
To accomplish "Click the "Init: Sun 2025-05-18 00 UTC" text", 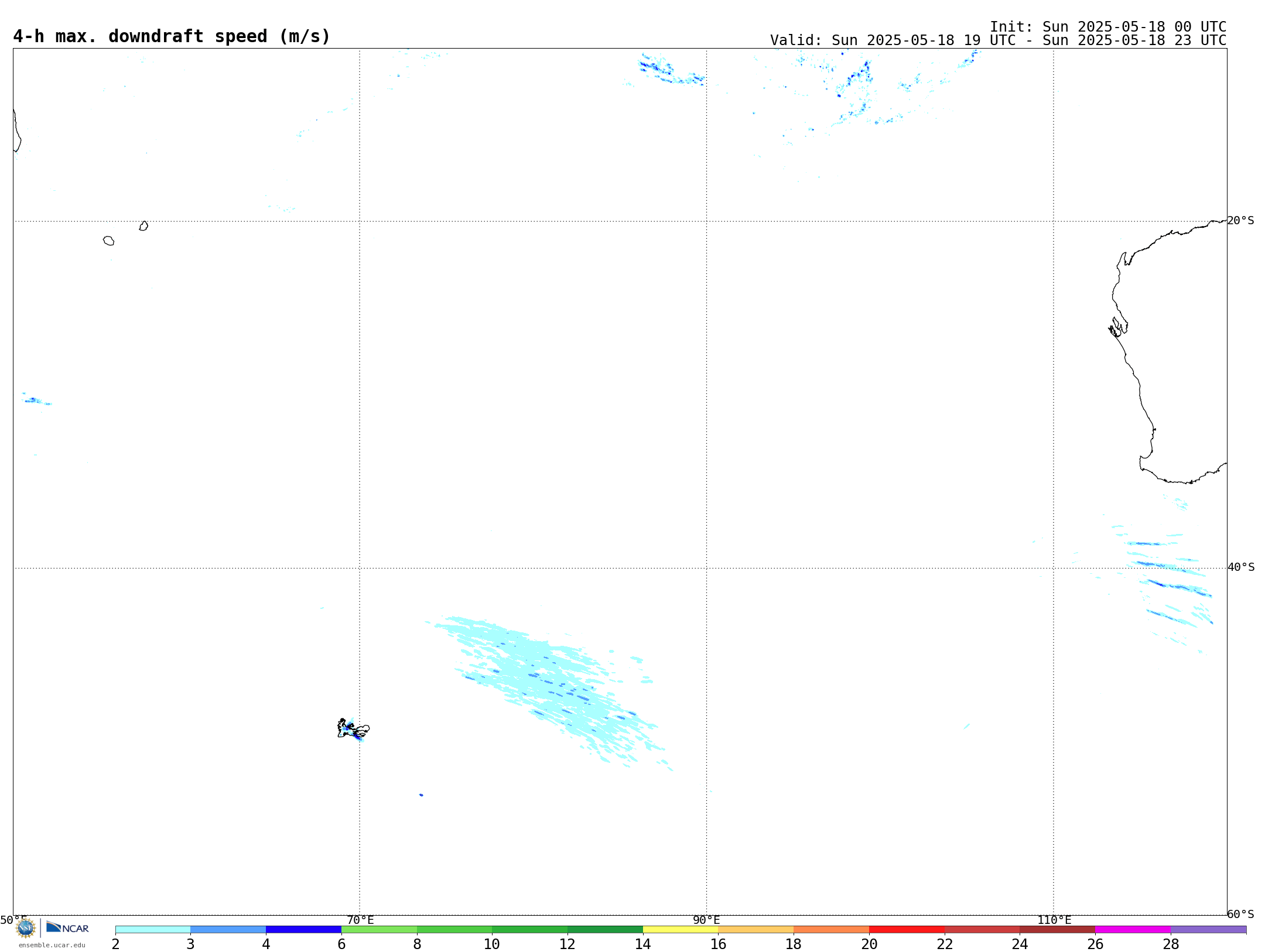I will pyautogui.click(x=1108, y=27).
